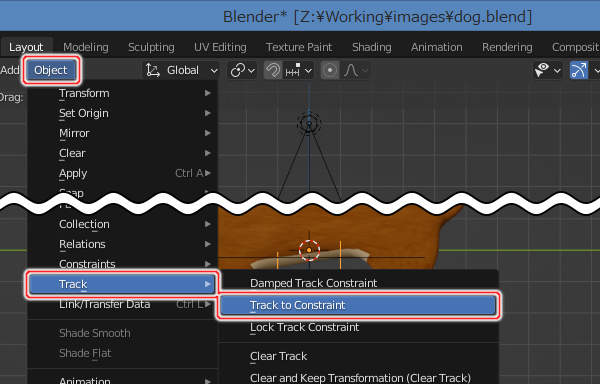Open the viewport object visibility eye dropdown

coord(547,70)
